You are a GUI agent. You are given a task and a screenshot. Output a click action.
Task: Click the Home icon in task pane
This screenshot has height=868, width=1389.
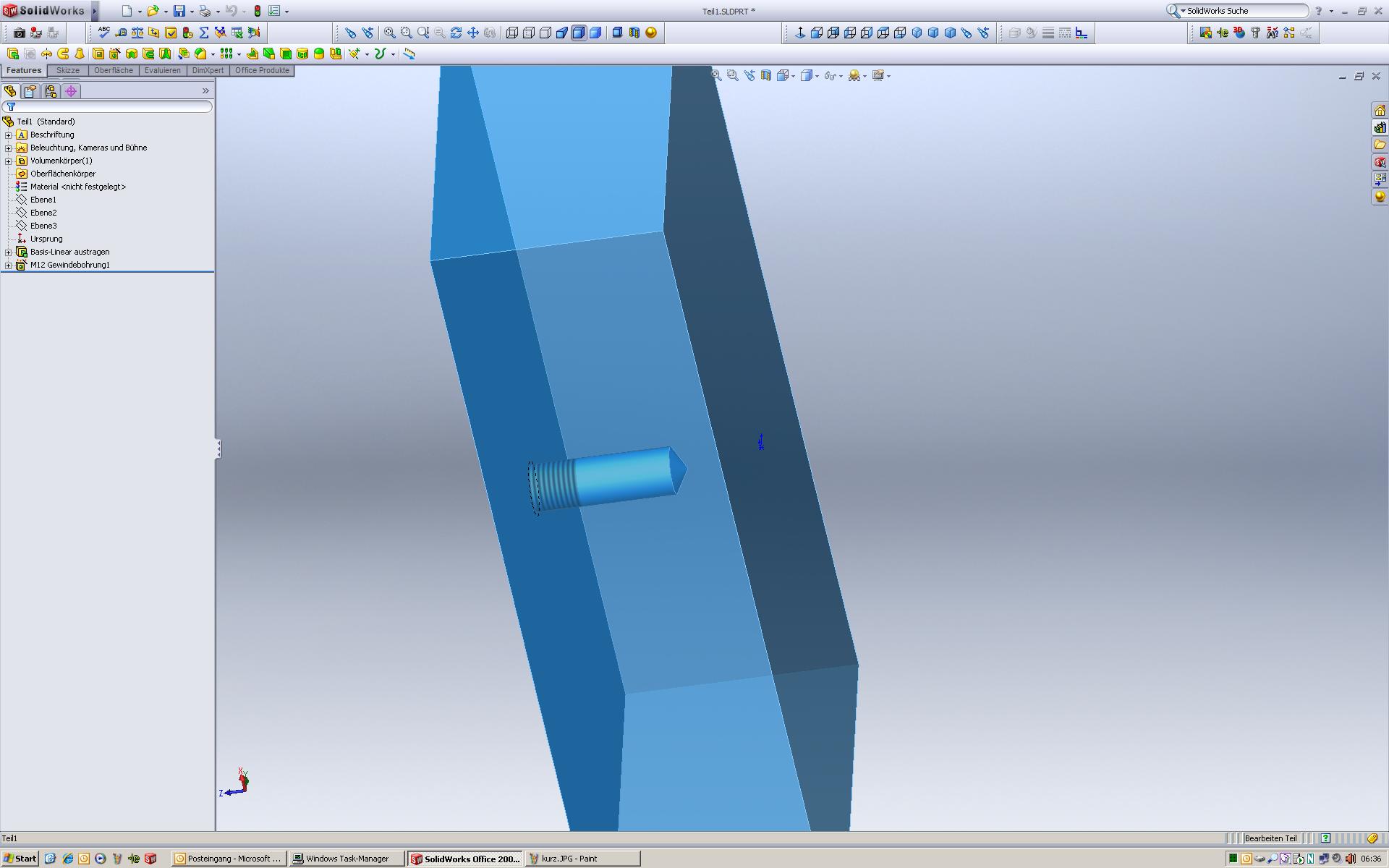click(x=1380, y=110)
